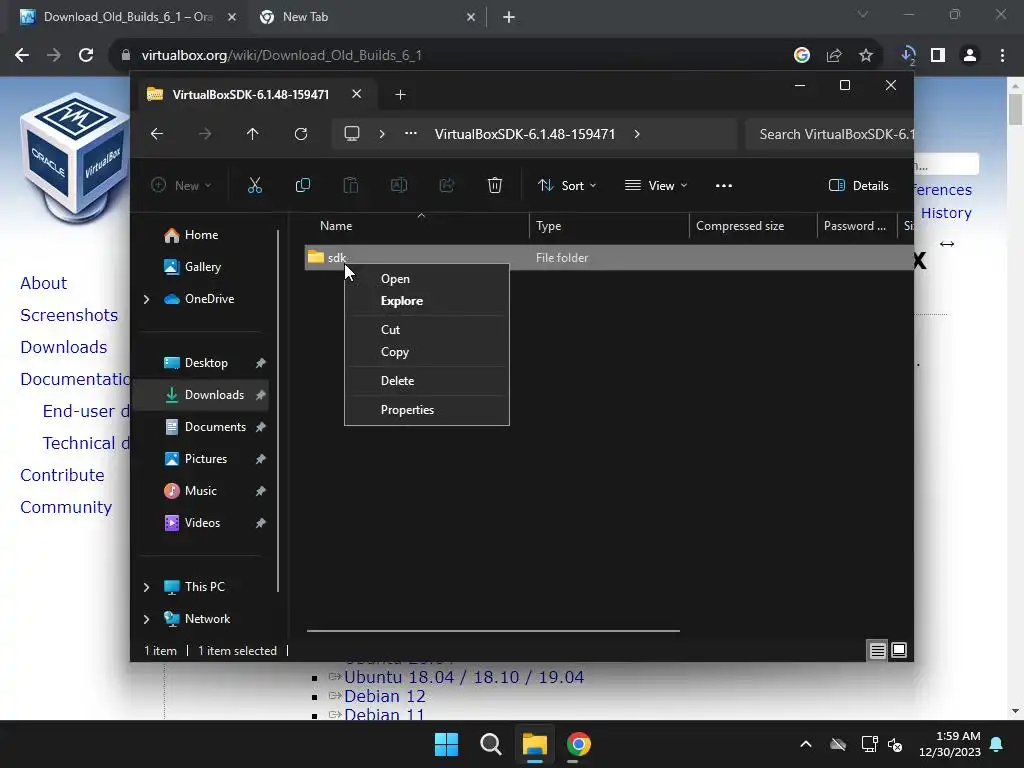
Task: Show hidden system tray icons
Action: 806,744
